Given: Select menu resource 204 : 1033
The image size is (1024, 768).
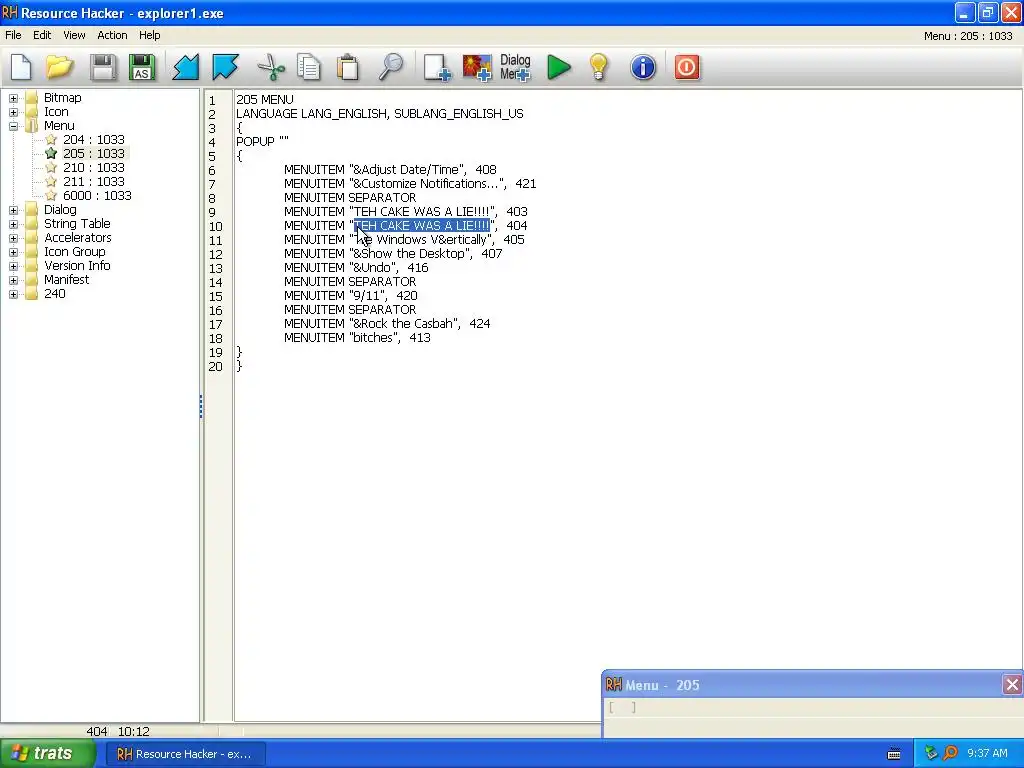Looking at the screenshot, I should pyautogui.click(x=93, y=140).
